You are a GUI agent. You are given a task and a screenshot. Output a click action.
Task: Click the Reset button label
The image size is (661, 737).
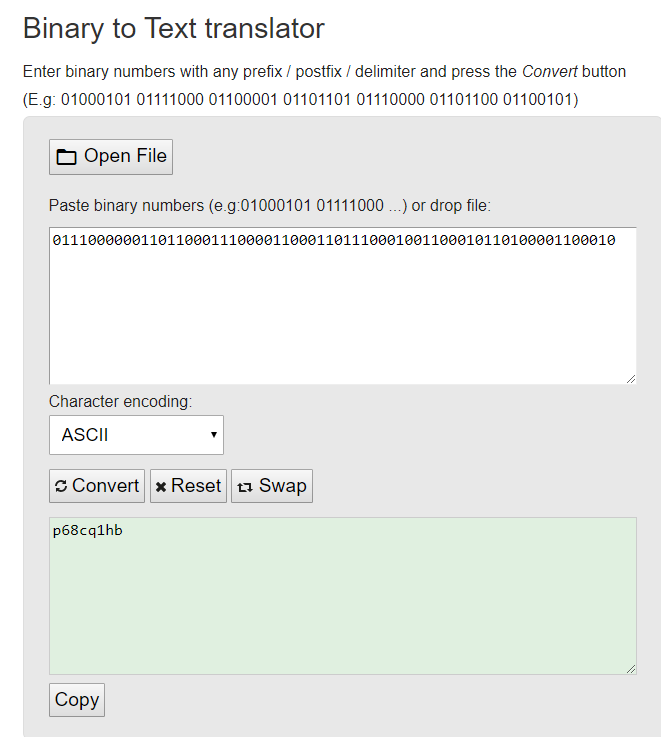(x=196, y=486)
